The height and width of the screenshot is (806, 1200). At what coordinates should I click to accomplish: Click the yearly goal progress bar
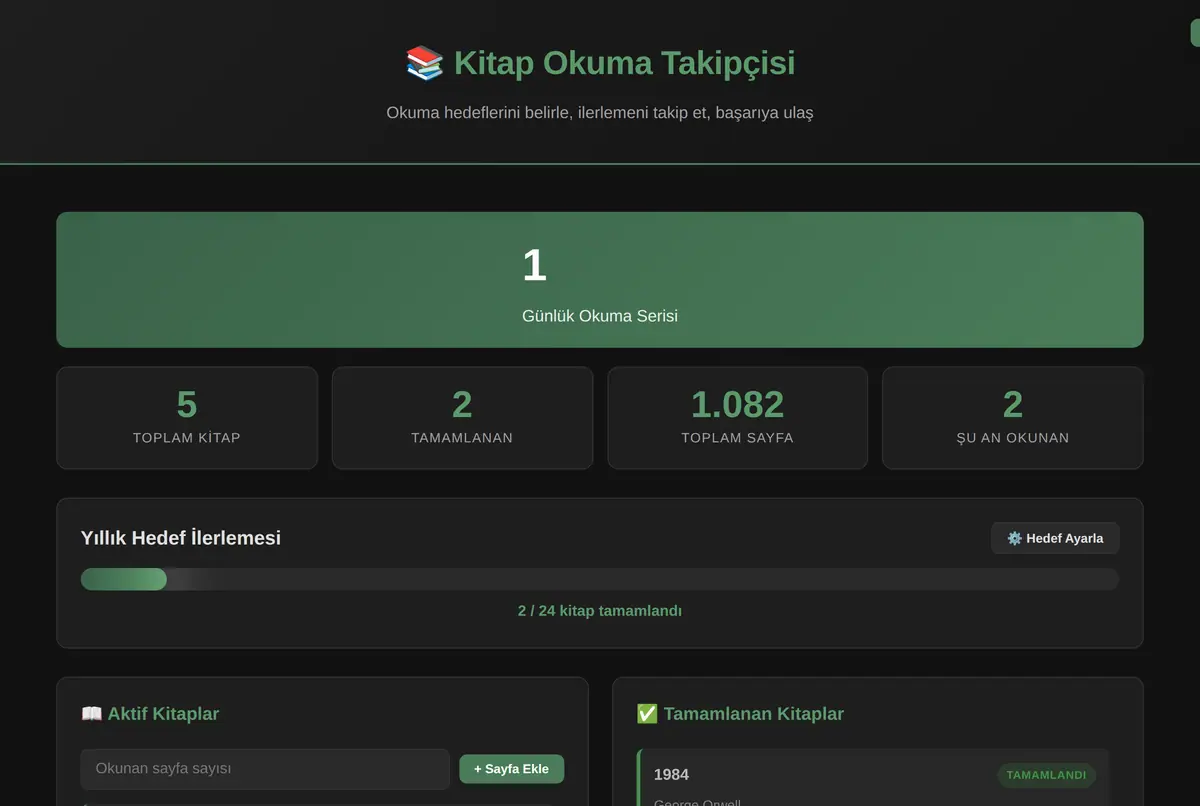click(x=600, y=579)
